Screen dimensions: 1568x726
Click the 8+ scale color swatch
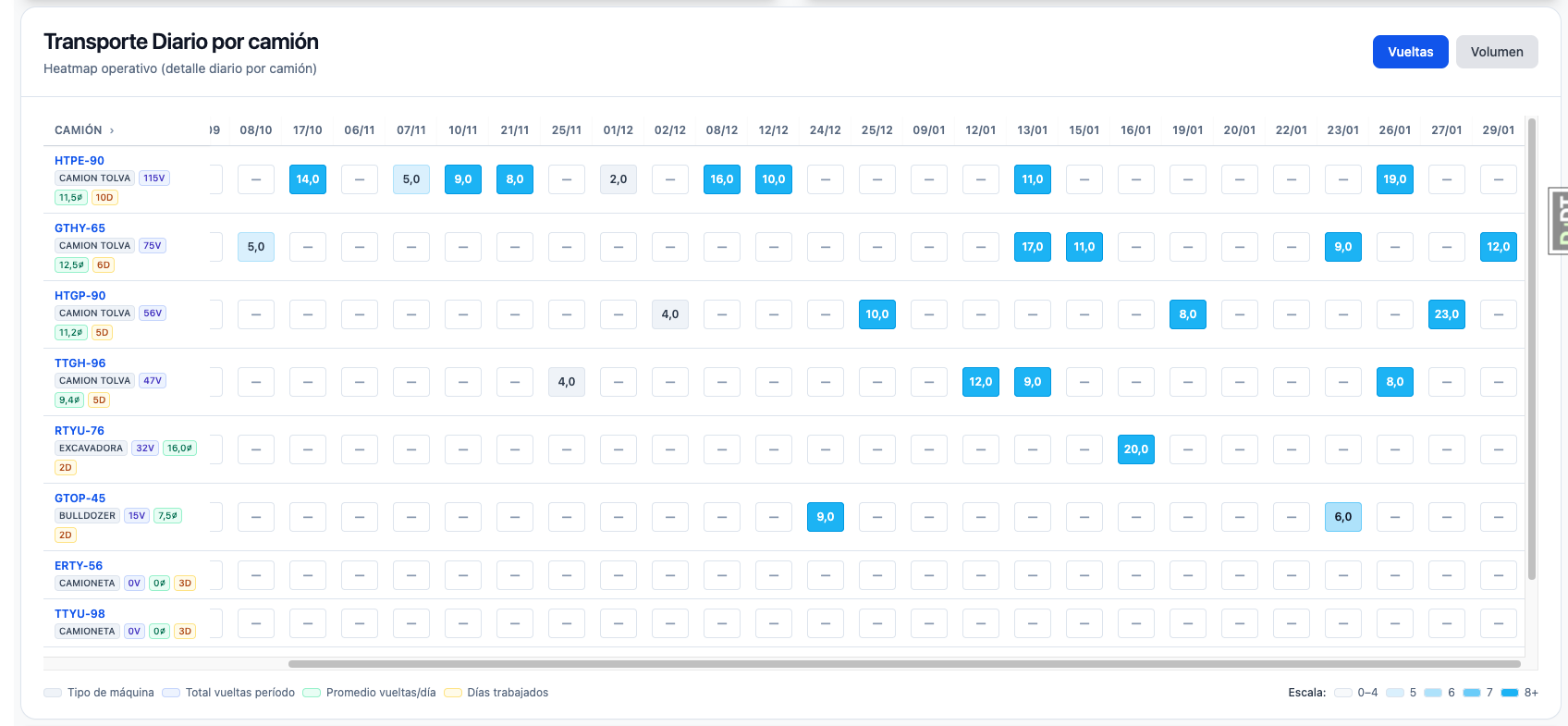pos(1510,693)
